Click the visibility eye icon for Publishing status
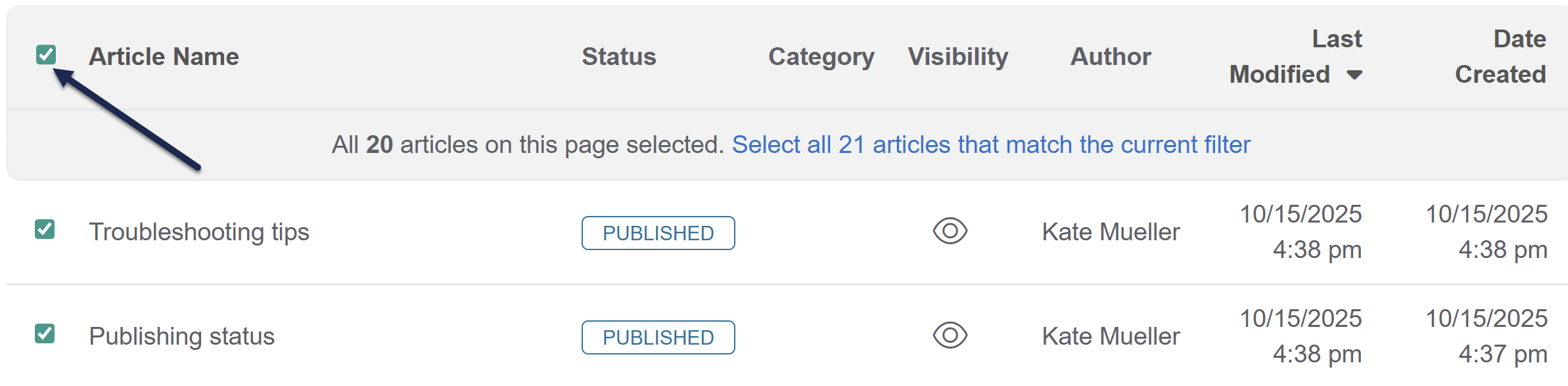This screenshot has height=386, width=1568. click(950, 335)
